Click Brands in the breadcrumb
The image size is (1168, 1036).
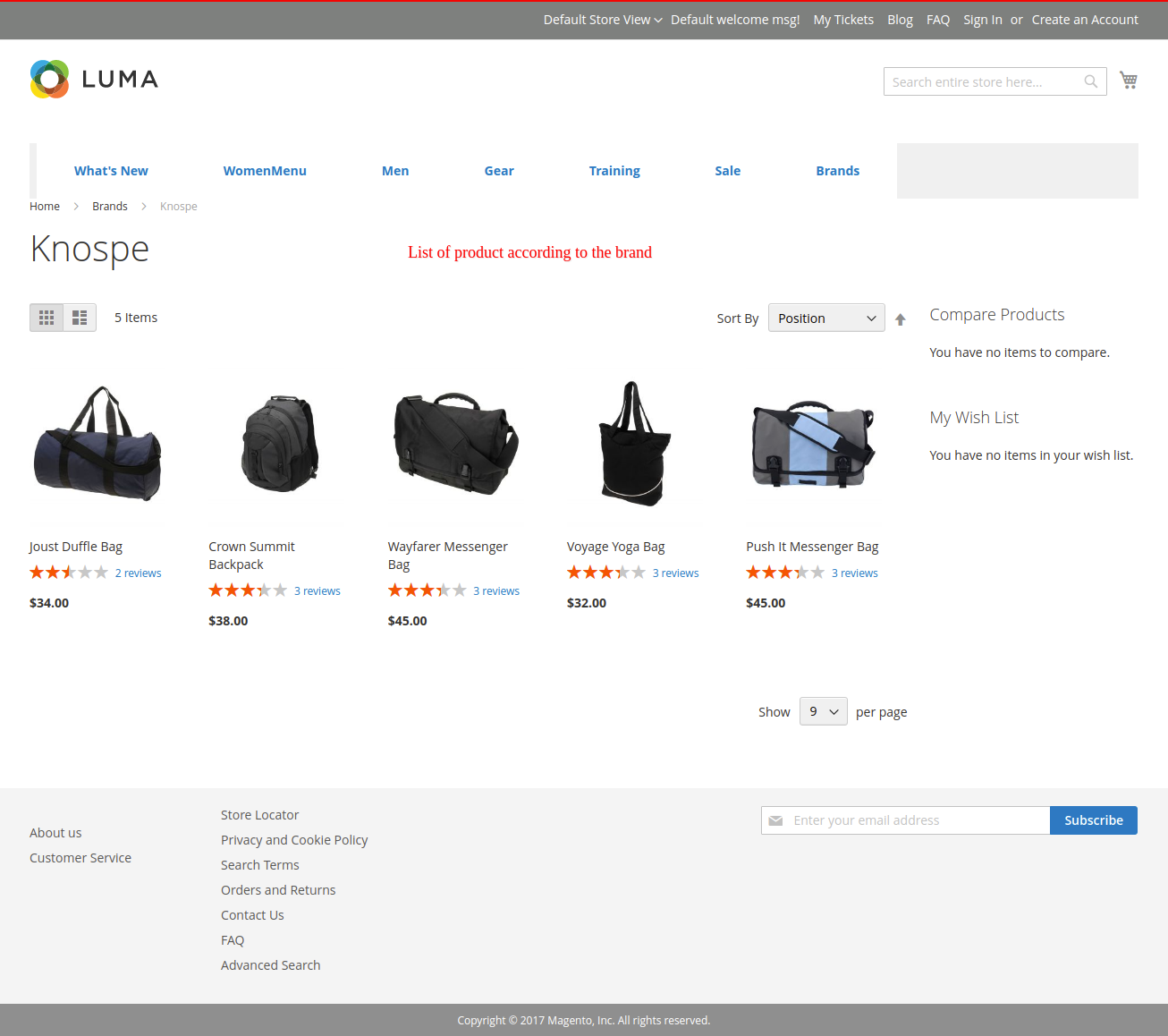(x=110, y=207)
